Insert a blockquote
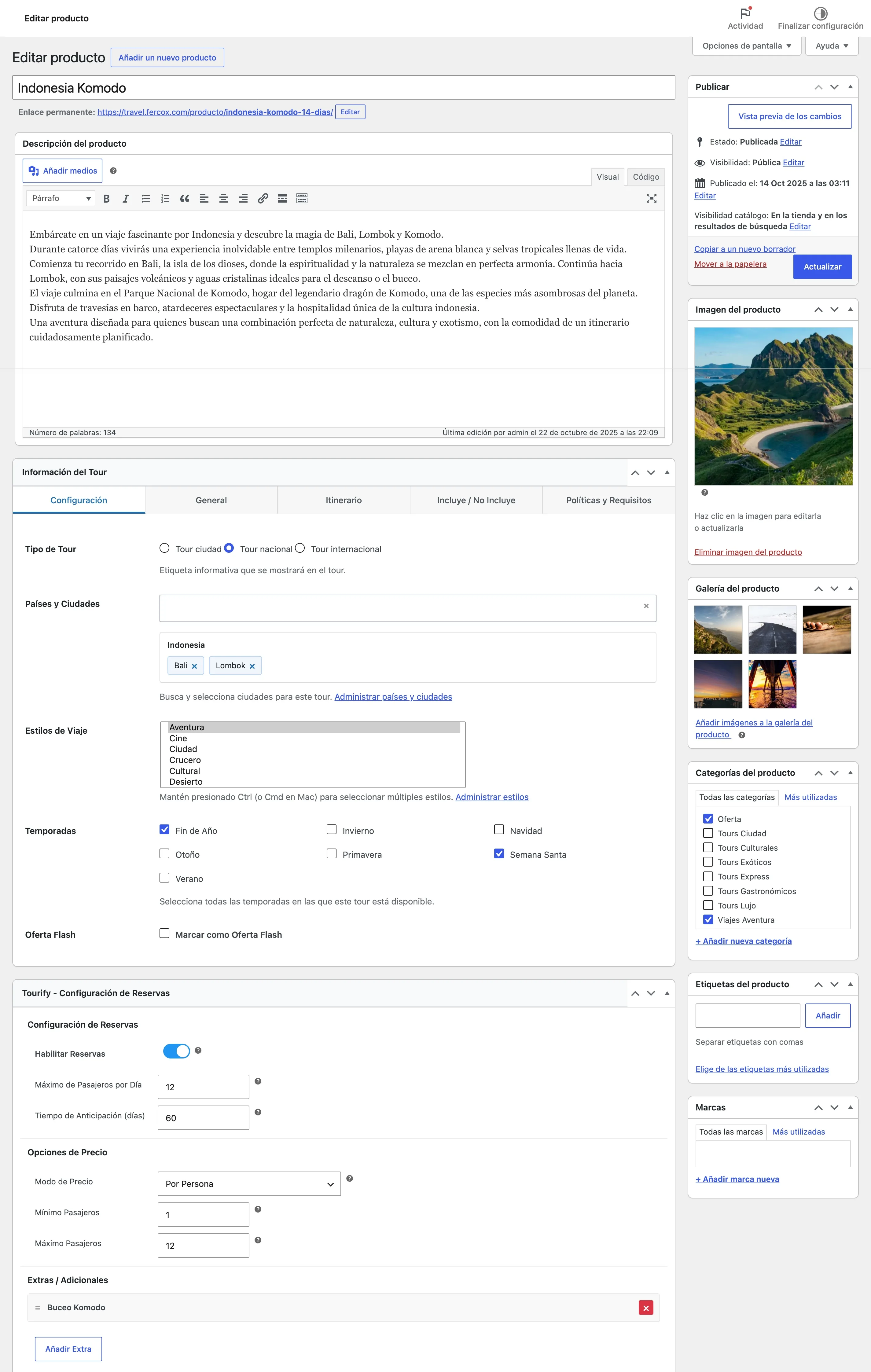Screen dimensions: 871x1372 (x=185, y=198)
